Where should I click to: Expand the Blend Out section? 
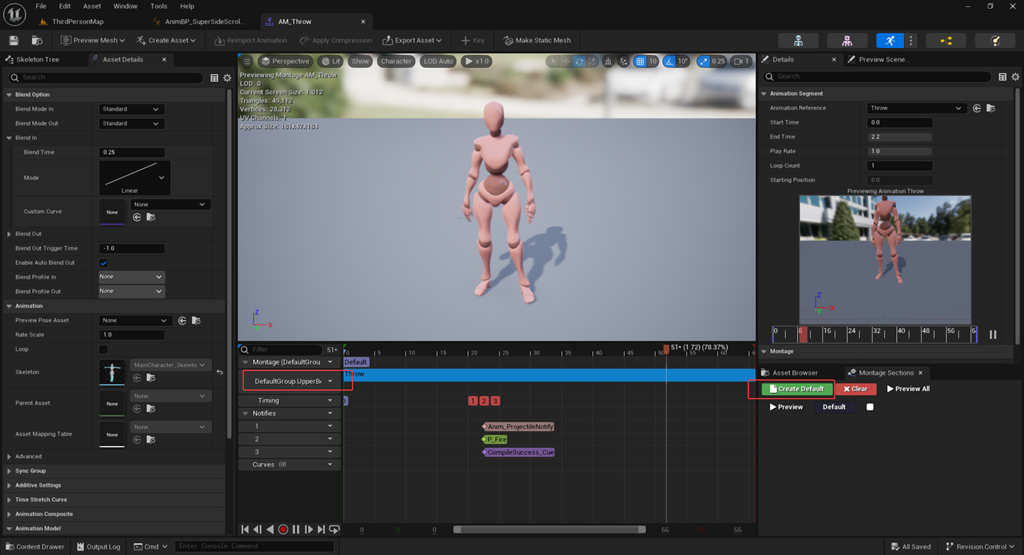coord(9,234)
